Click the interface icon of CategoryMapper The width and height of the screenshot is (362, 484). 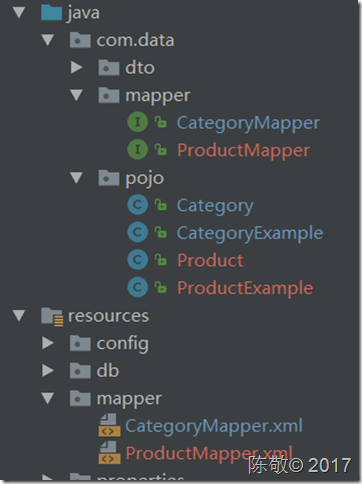(138, 122)
